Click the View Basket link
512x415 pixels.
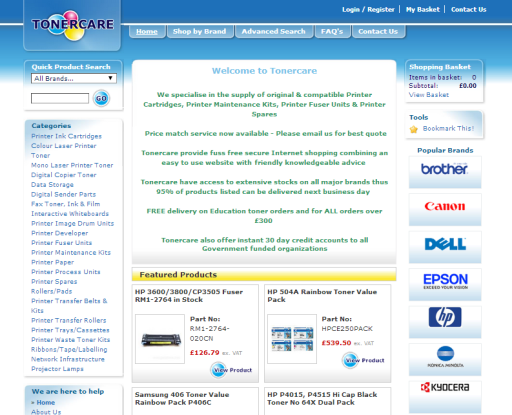[x=429, y=95]
